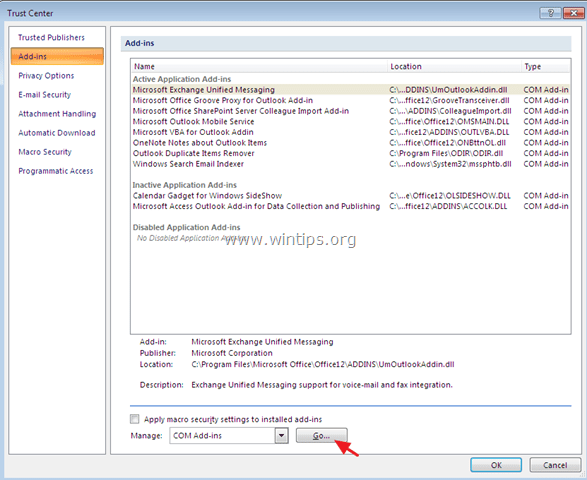Select the Add-ins section
587x480 pixels.
coord(57,56)
